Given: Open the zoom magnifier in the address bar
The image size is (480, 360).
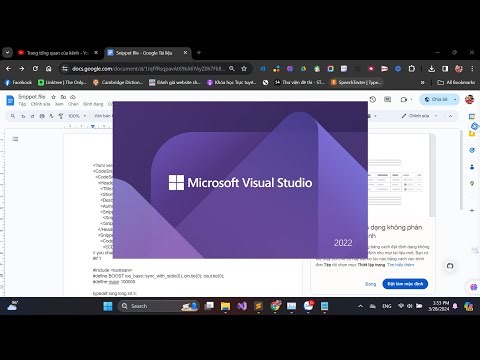Looking at the screenshot, I should [x=232, y=69].
